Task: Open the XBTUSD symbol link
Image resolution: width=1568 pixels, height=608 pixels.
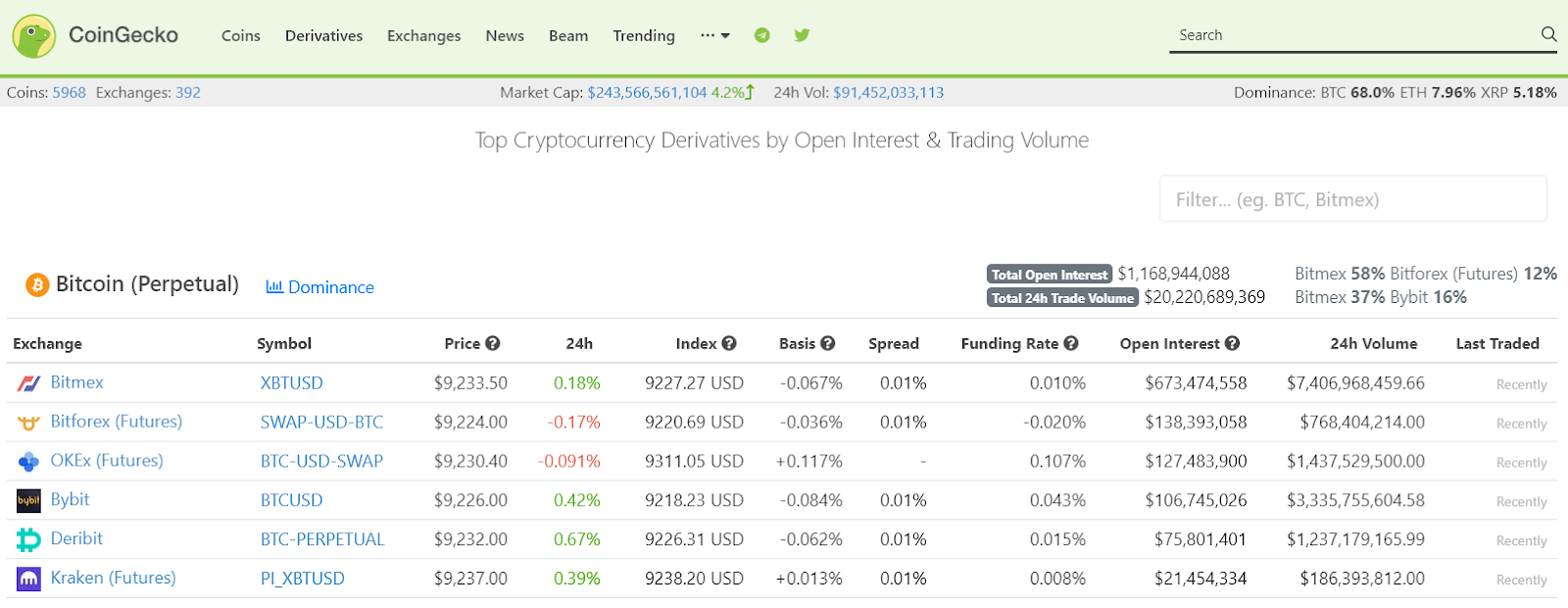Action: (291, 383)
